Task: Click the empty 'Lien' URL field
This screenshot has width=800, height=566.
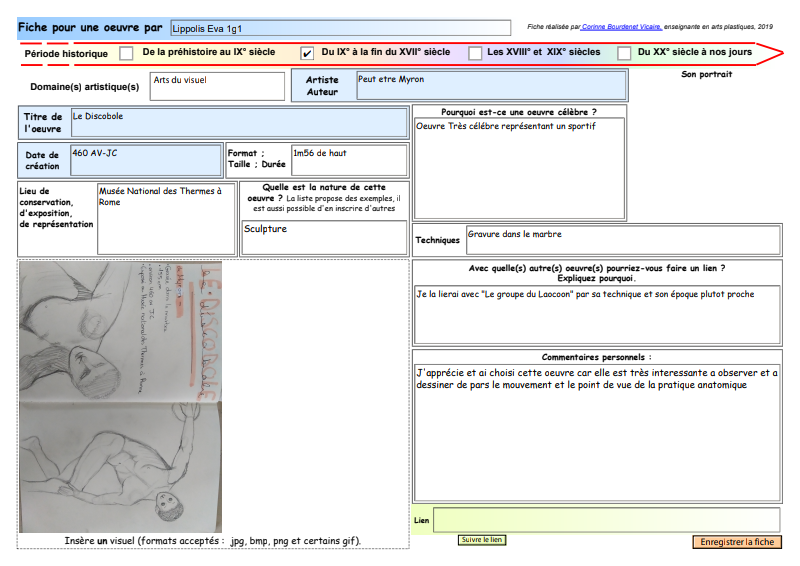Action: click(606, 520)
